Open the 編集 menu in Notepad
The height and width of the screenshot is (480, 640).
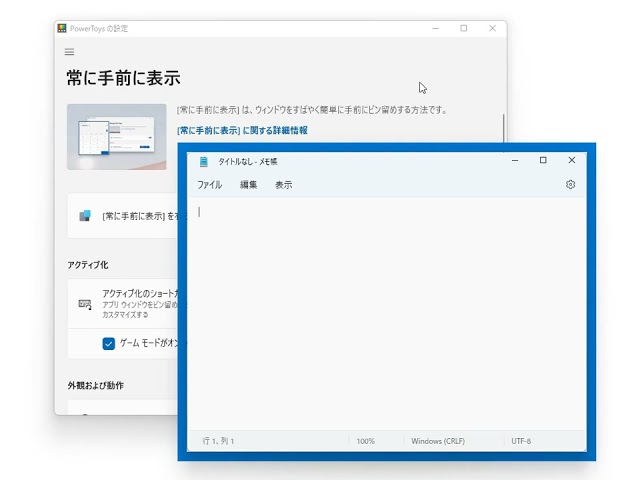click(248, 185)
